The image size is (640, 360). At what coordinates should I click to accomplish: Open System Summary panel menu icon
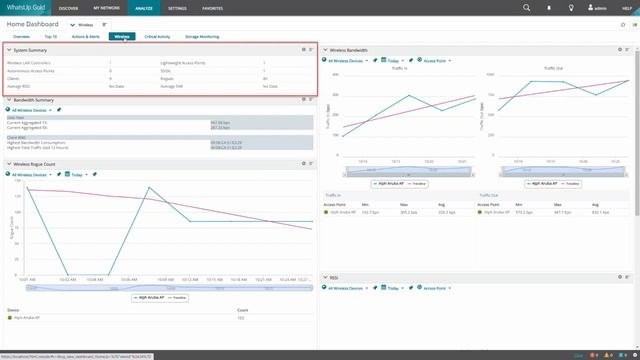point(311,50)
